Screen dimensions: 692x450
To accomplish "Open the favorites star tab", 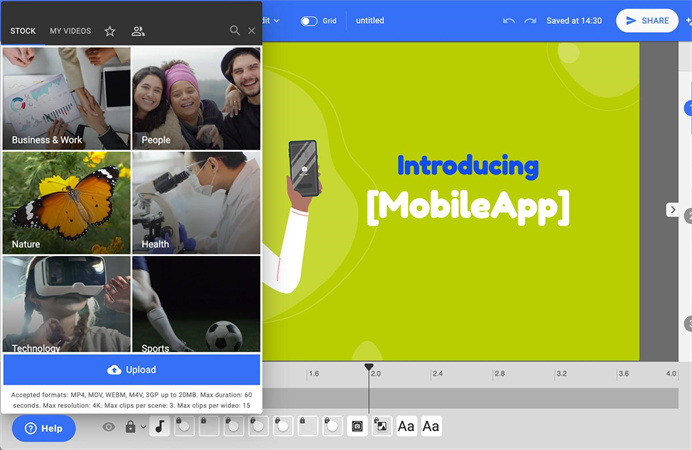I will tap(110, 31).
